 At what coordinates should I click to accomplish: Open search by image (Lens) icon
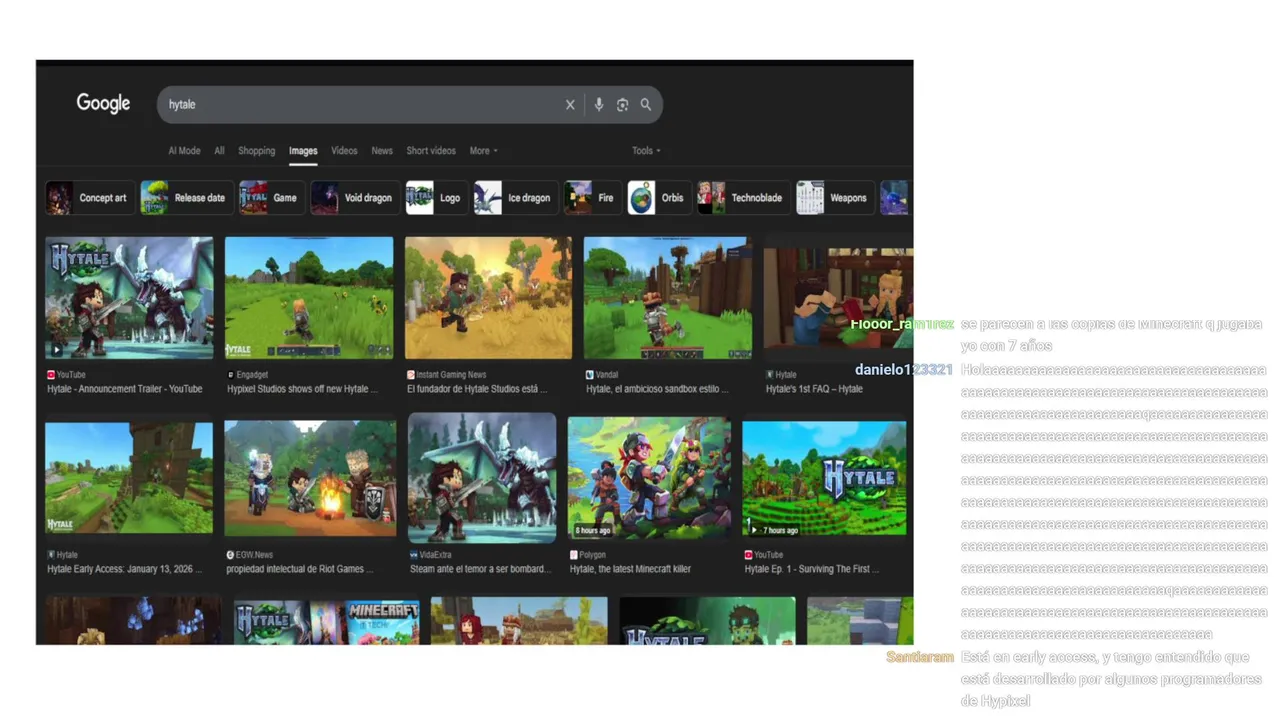[x=622, y=104]
